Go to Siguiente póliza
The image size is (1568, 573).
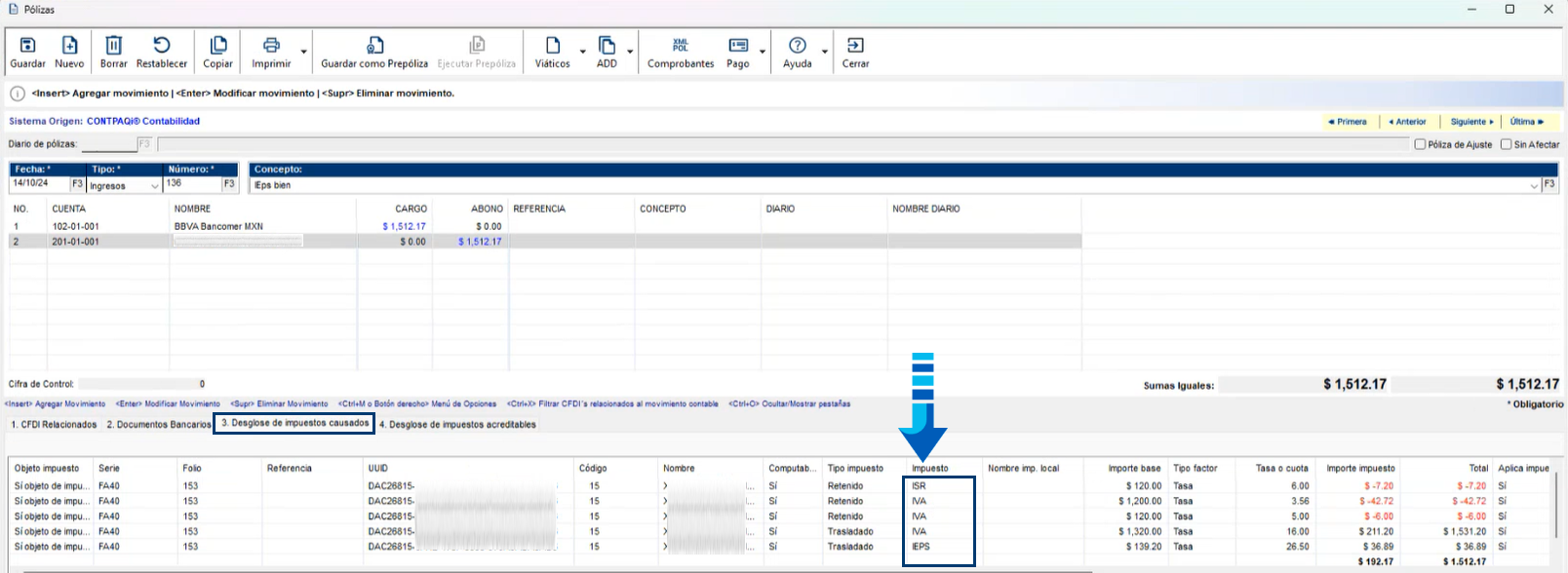pyautogui.click(x=1471, y=122)
